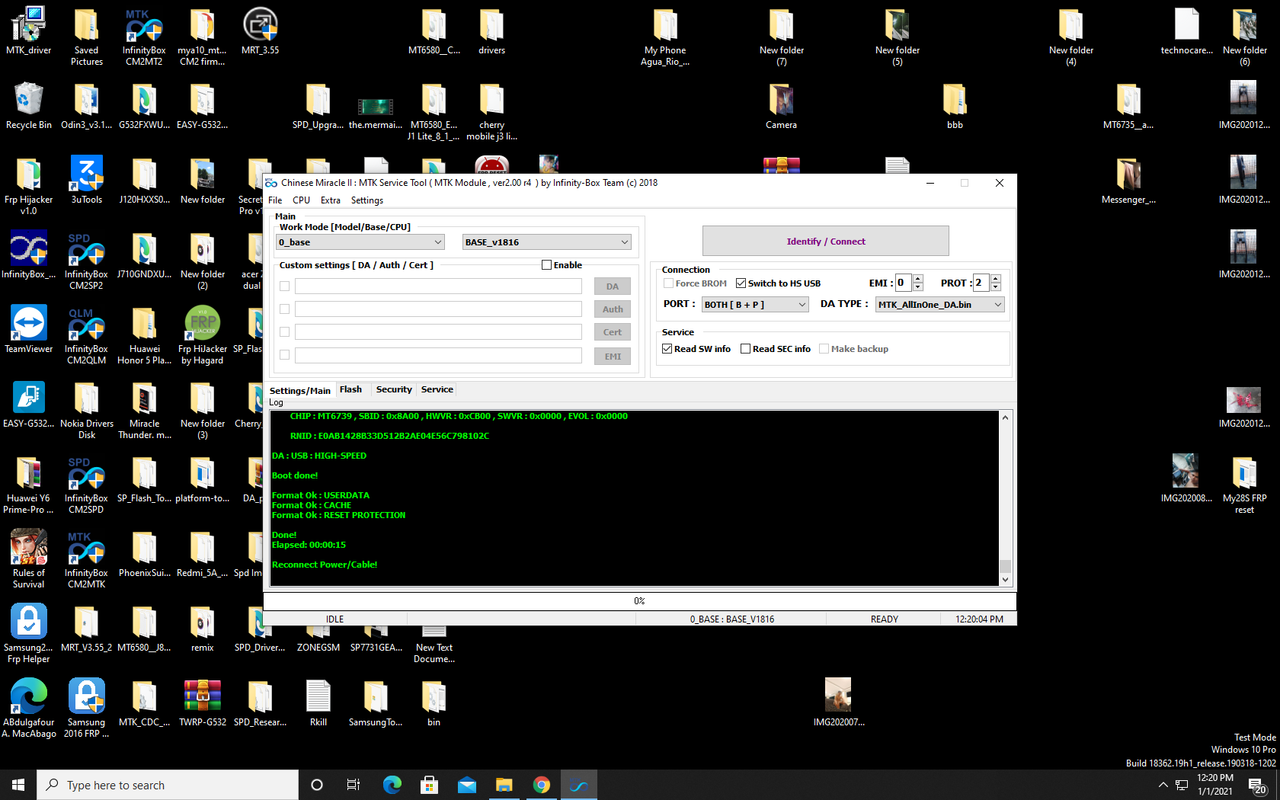This screenshot has width=1280, height=800.
Task: Open Google Chrome from the taskbar
Action: point(541,784)
